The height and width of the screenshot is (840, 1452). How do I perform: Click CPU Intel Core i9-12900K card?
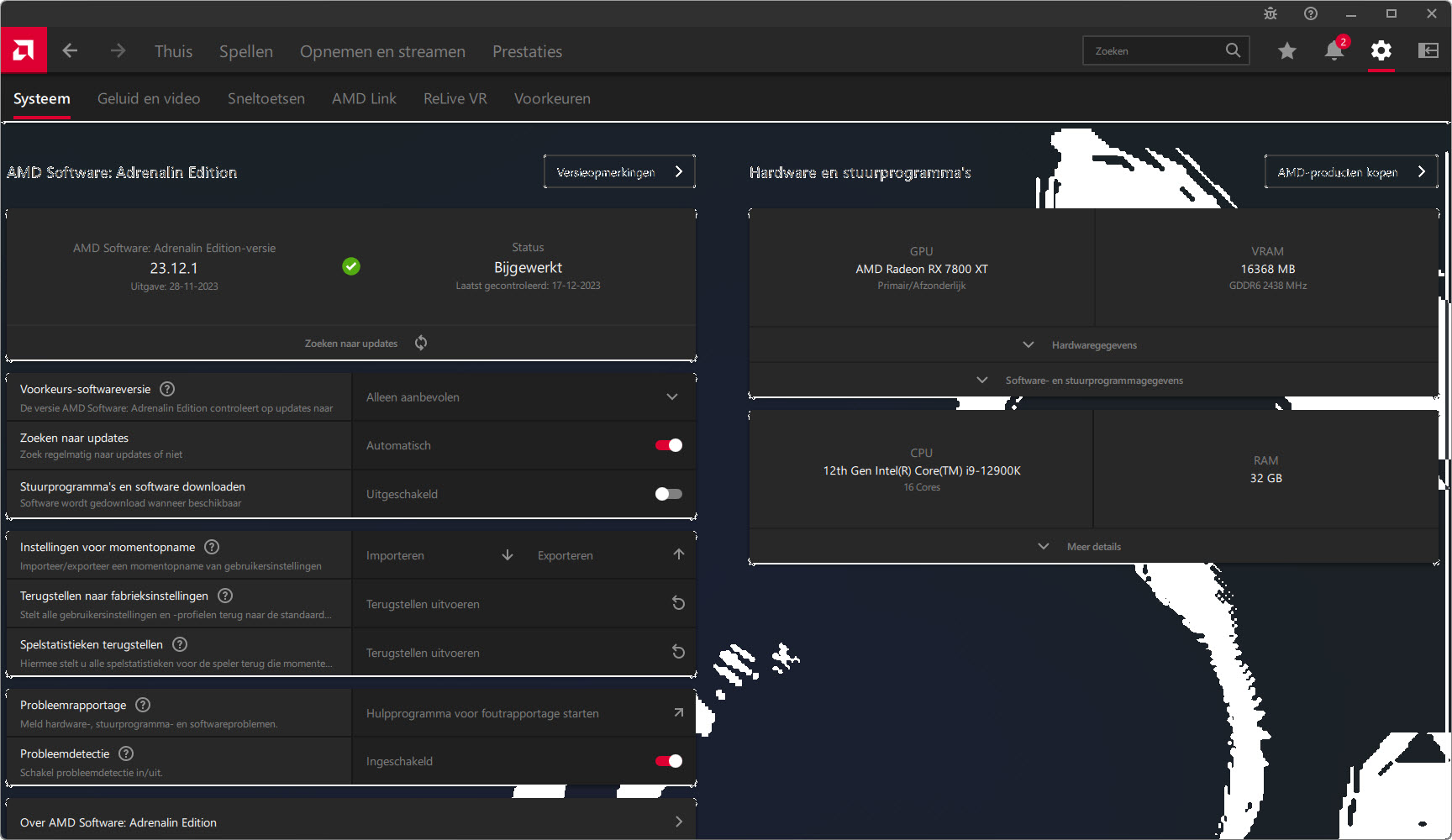922,469
